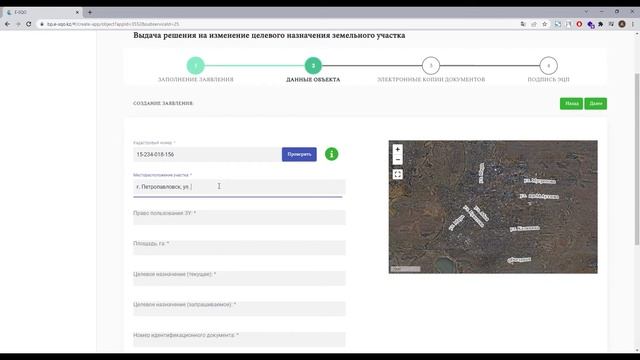Click the Месторасположение участка field
This screenshot has width=640, height=360.
239,187
